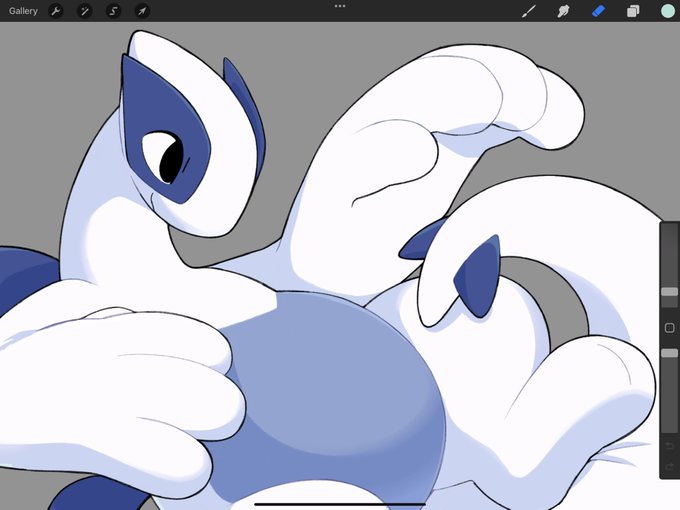Activate the Transform arrow tool
This screenshot has height=510, width=680.
142,11
